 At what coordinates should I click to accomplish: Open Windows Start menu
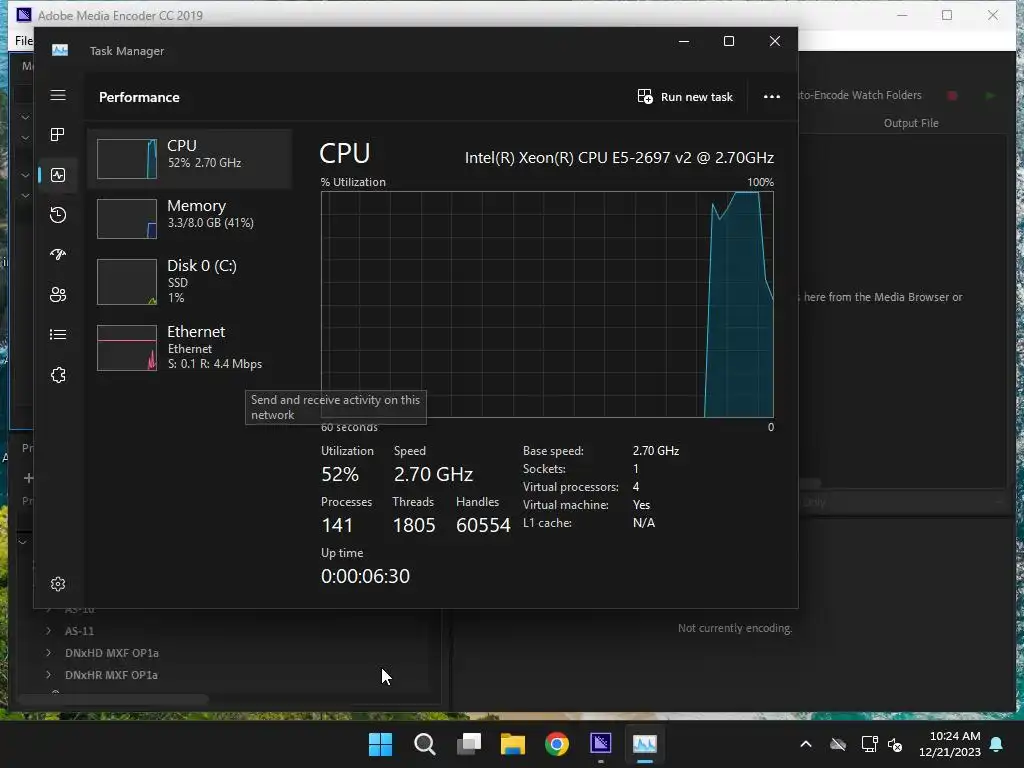tap(381, 744)
